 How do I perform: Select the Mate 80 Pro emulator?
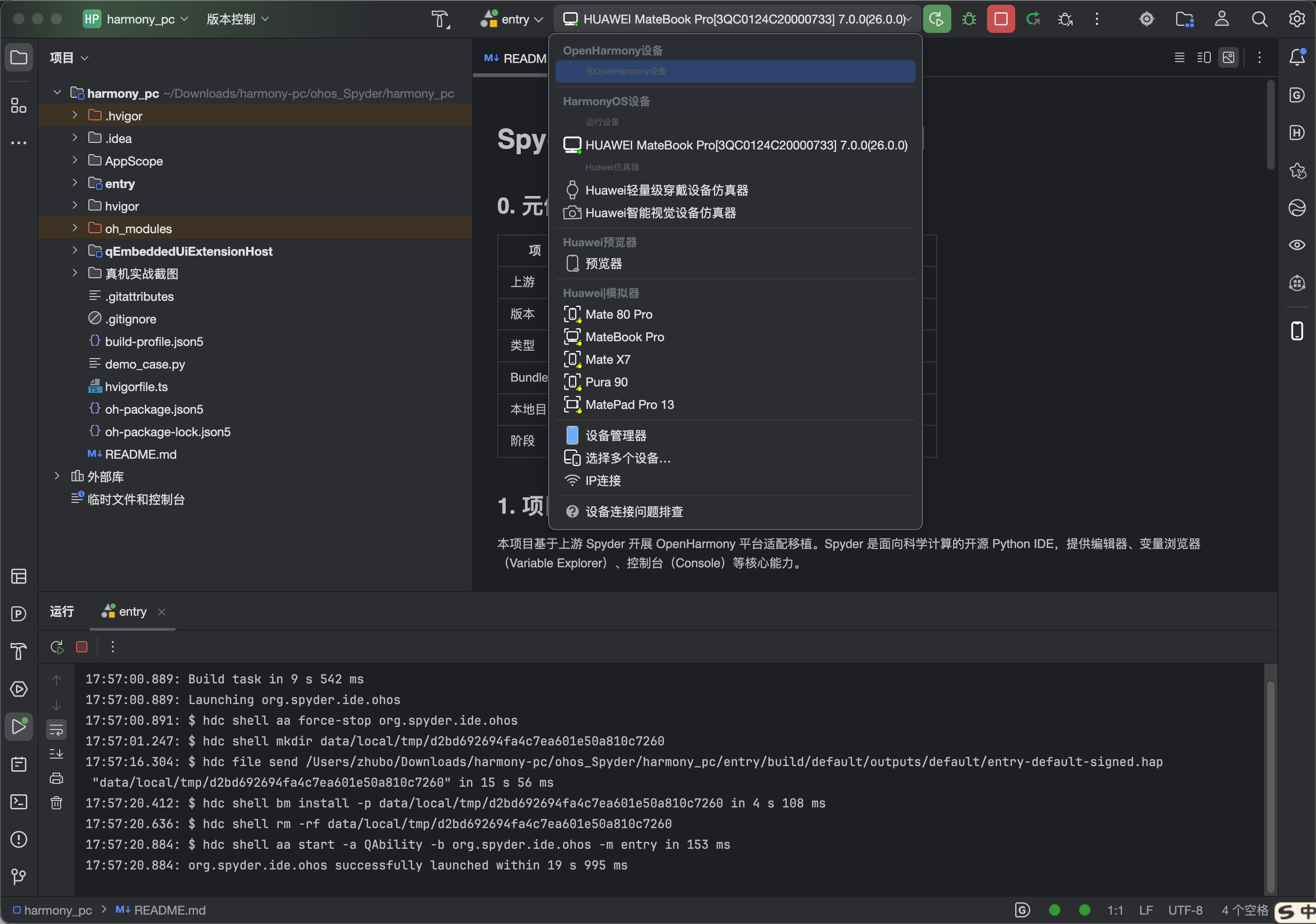[736, 314]
